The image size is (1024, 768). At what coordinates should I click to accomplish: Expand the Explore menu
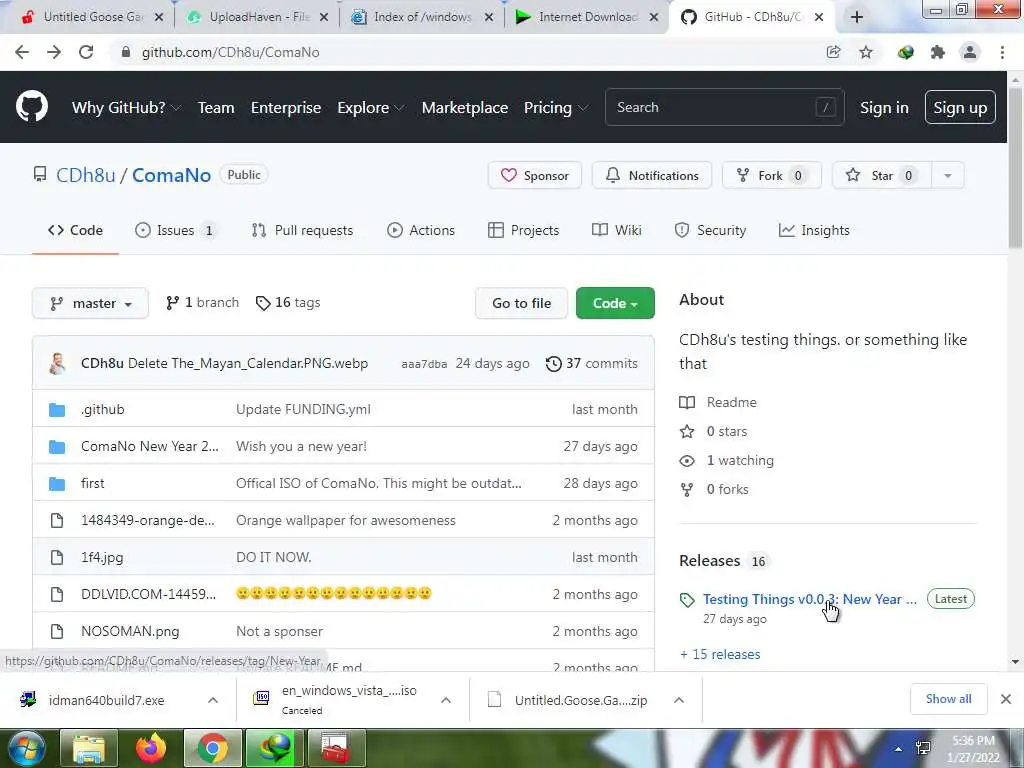coord(370,107)
